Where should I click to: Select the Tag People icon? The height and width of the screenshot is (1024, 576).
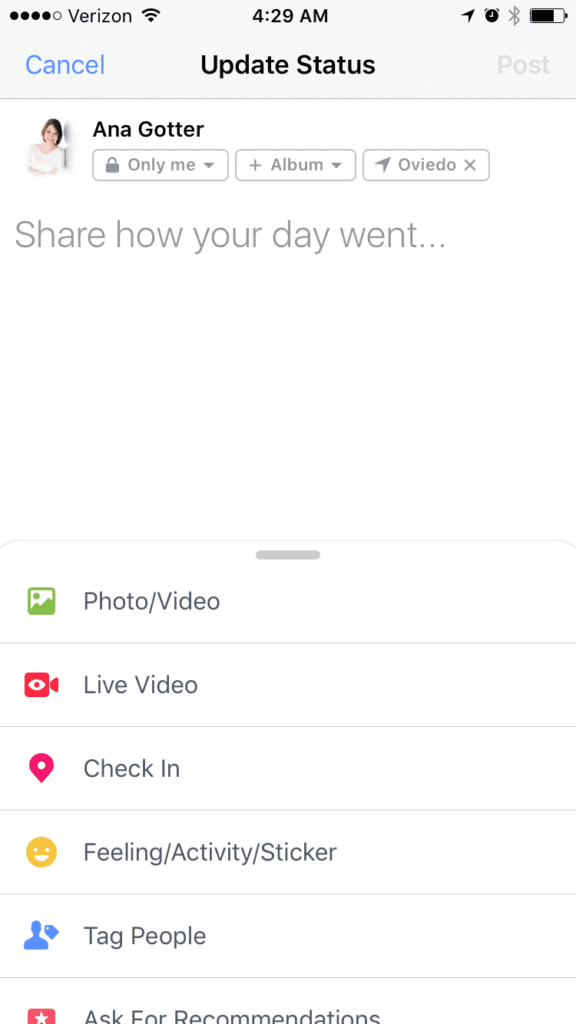(43, 936)
